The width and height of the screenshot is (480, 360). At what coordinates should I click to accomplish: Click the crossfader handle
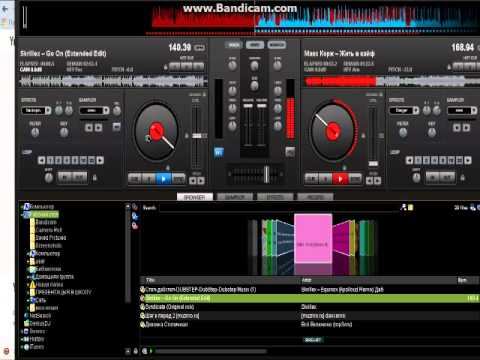click(x=266, y=174)
